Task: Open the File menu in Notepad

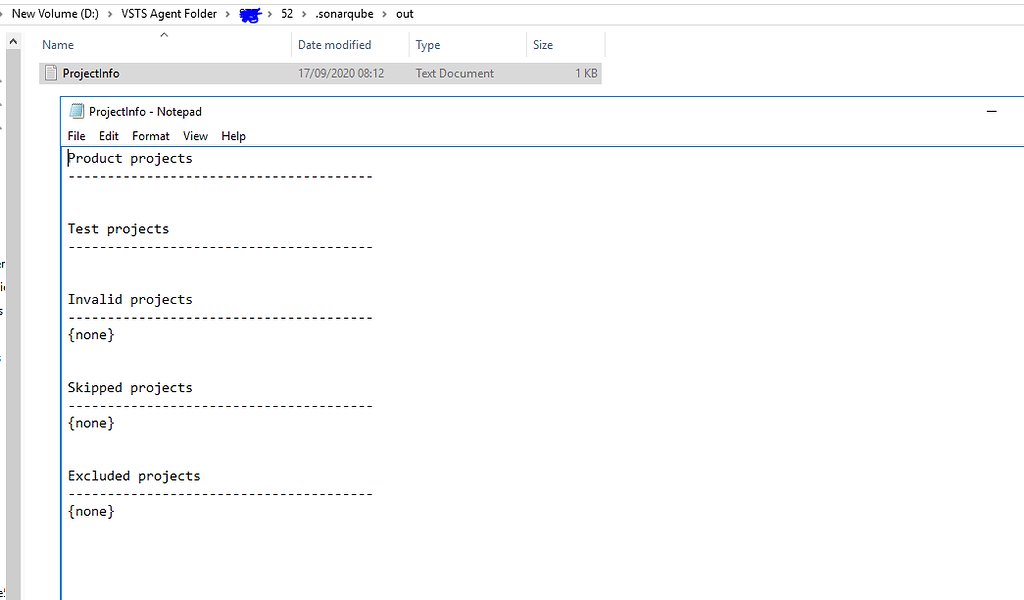Action: (x=76, y=136)
